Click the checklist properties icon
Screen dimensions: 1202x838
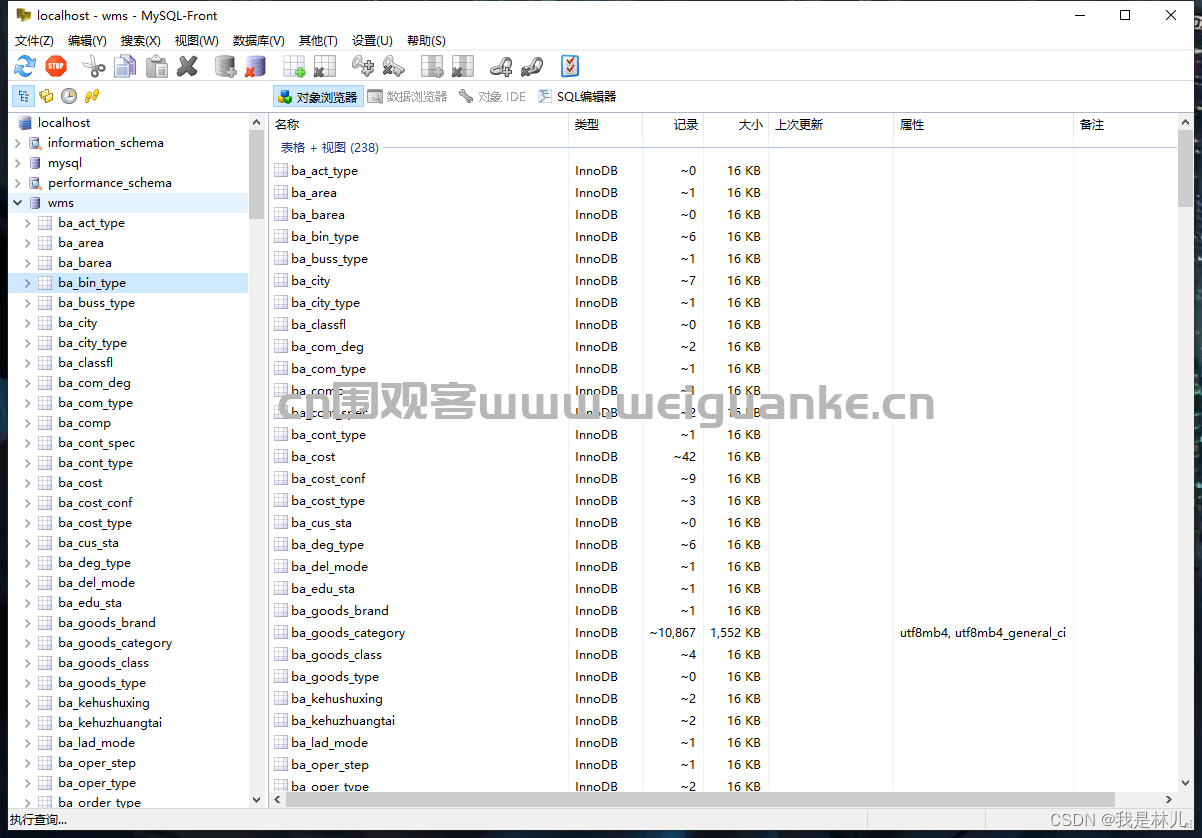pyautogui.click(x=570, y=67)
